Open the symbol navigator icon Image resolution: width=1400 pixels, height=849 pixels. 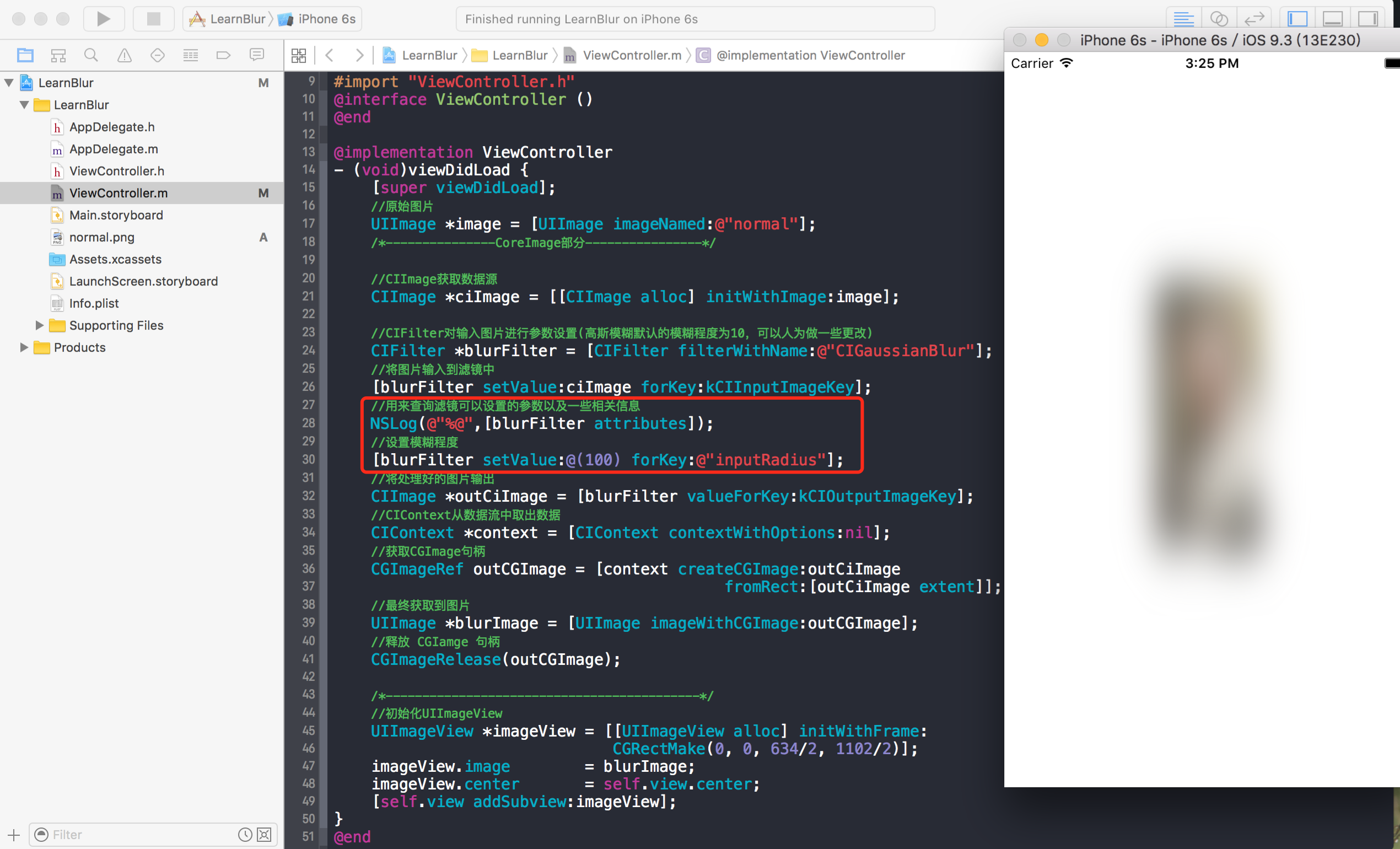[58, 55]
